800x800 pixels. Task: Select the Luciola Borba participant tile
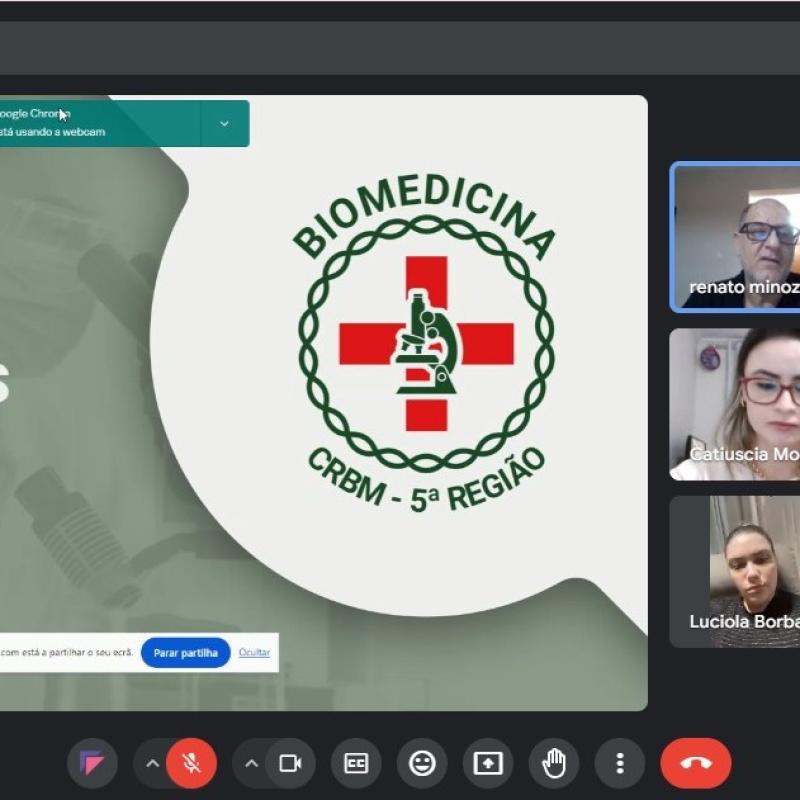(736, 571)
